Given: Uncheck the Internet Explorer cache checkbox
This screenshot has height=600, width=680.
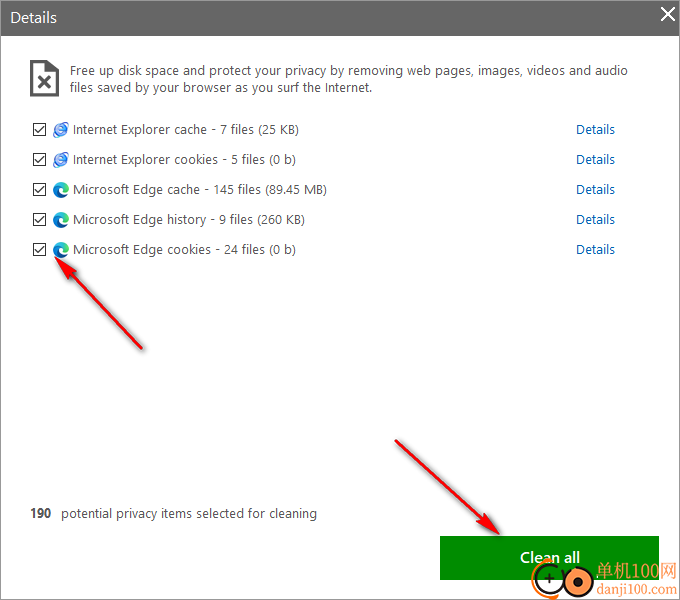Looking at the screenshot, I should tap(39, 130).
